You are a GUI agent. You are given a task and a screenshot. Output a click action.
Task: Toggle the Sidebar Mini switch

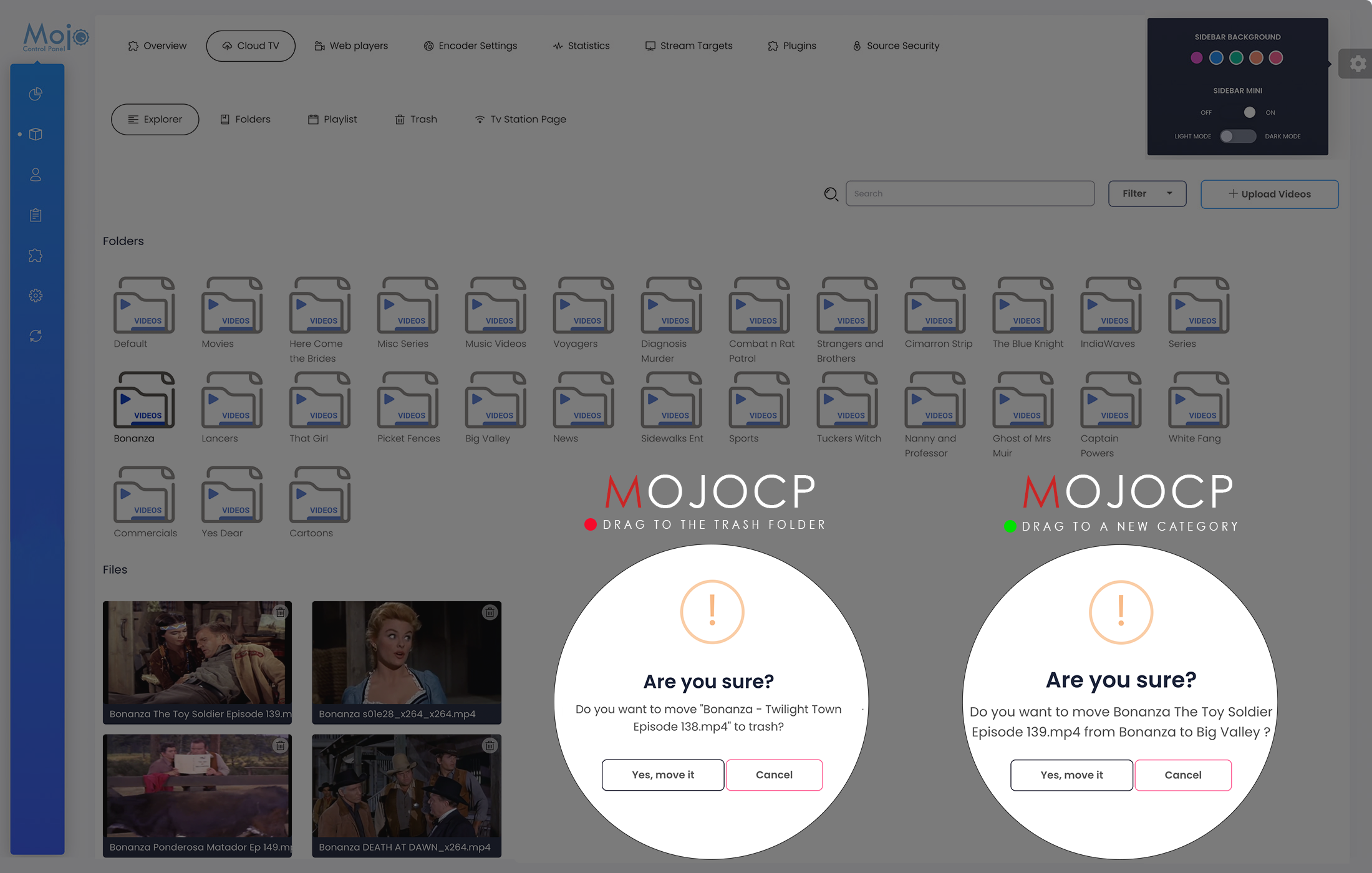click(1249, 112)
